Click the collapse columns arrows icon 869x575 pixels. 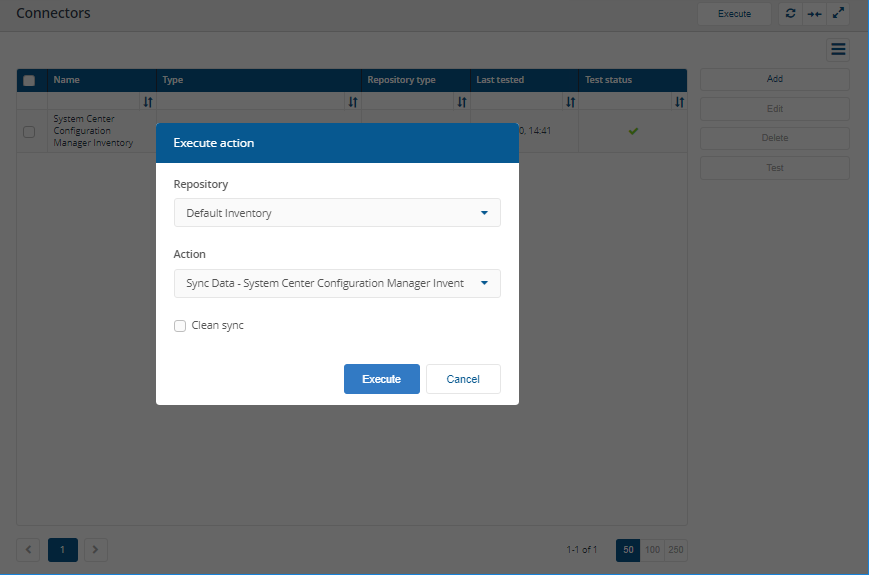coord(815,14)
